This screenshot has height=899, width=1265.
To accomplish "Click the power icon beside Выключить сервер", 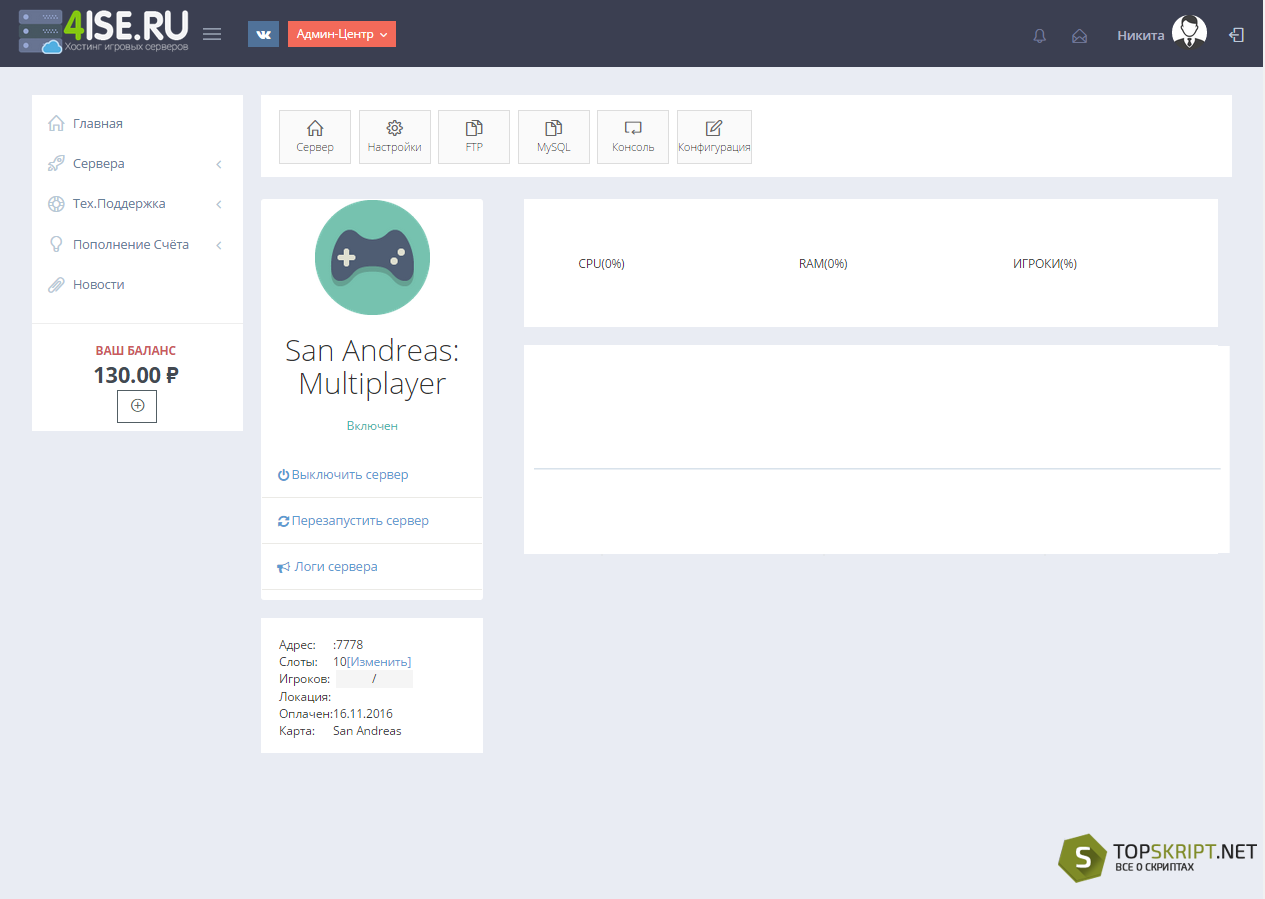I will click(x=283, y=475).
